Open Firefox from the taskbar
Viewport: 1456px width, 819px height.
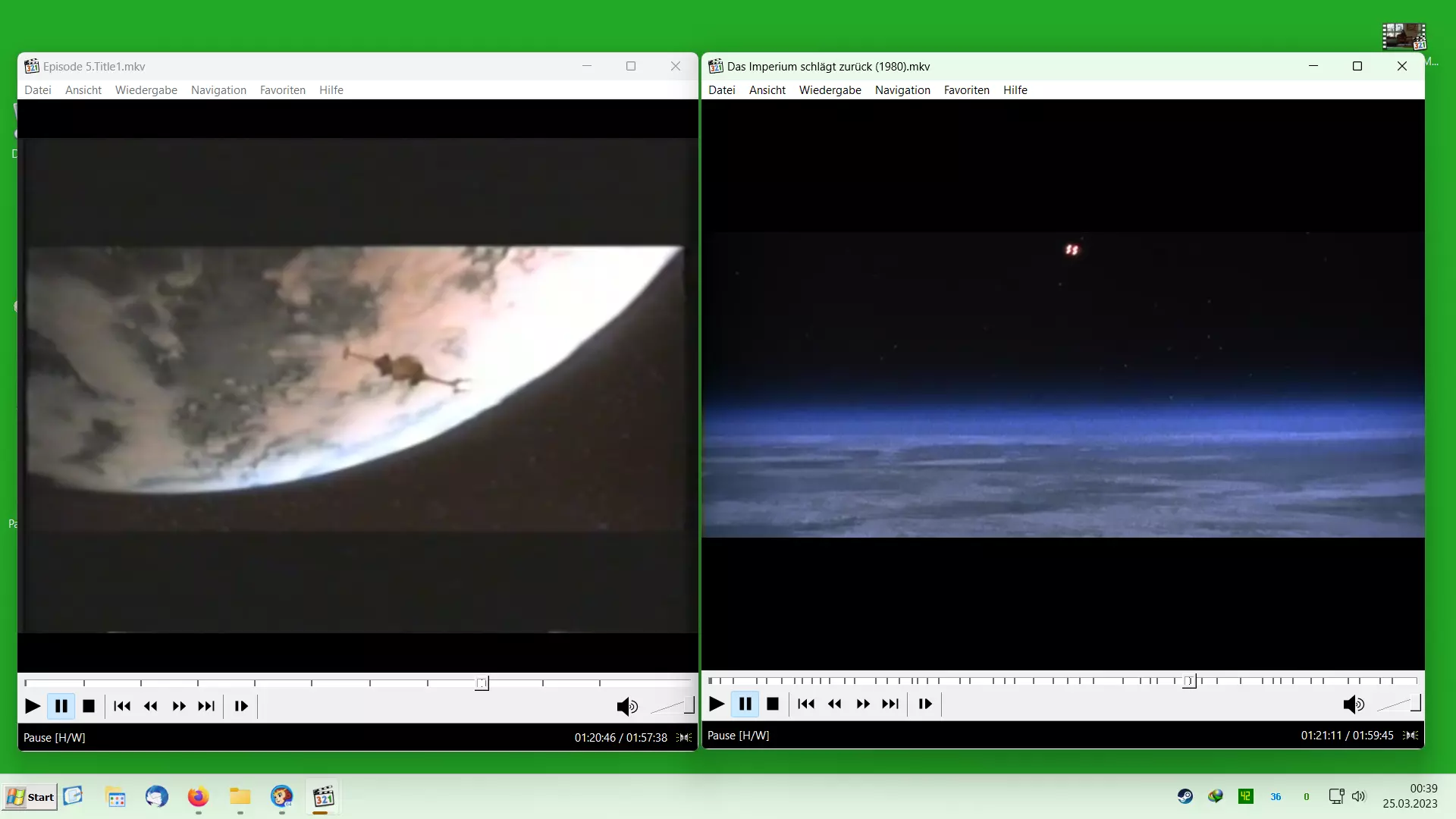click(198, 797)
